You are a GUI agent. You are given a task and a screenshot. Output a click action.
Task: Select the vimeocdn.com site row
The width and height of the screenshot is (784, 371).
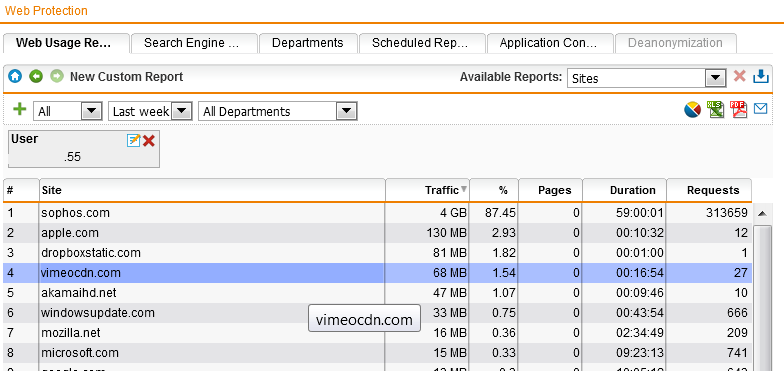(x=378, y=273)
